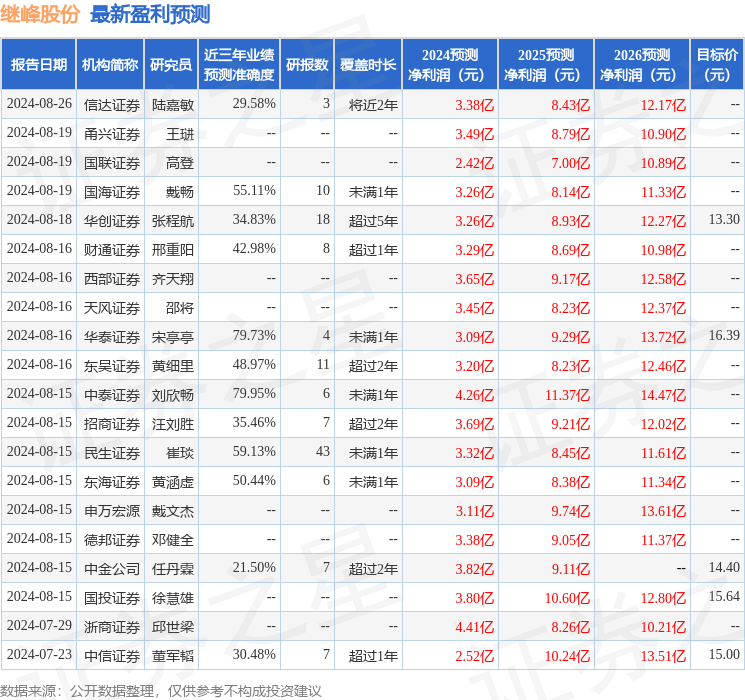The width and height of the screenshot is (745, 700).
Task: Click target price 13.30
Action: coord(724,219)
